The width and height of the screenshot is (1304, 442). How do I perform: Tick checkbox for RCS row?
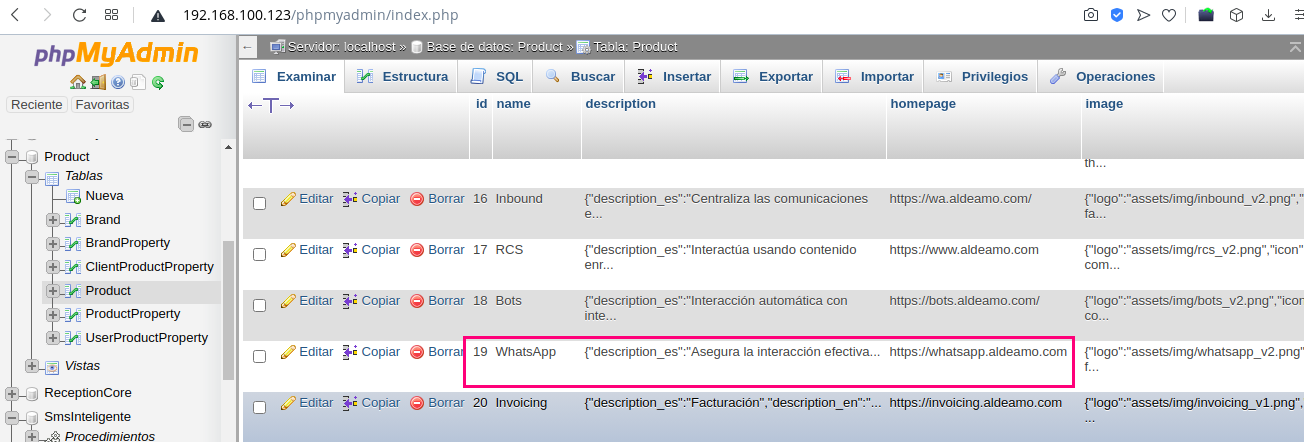pyautogui.click(x=259, y=254)
